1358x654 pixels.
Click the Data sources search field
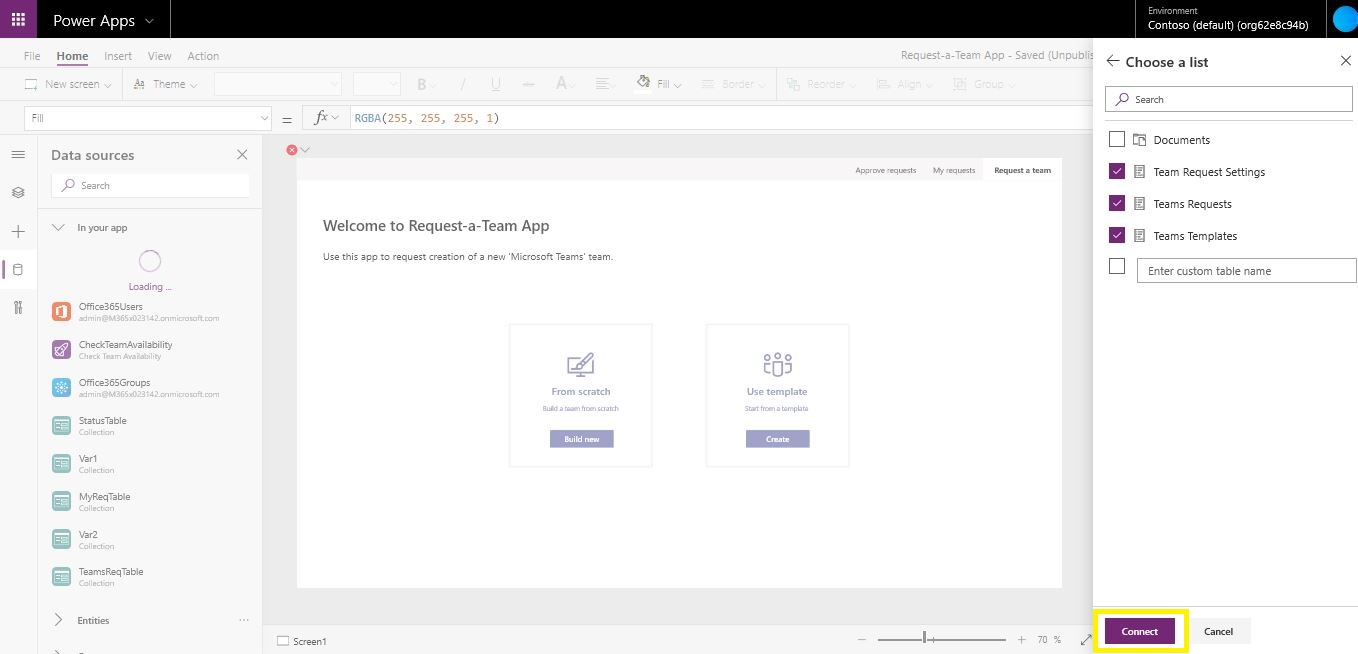click(150, 185)
